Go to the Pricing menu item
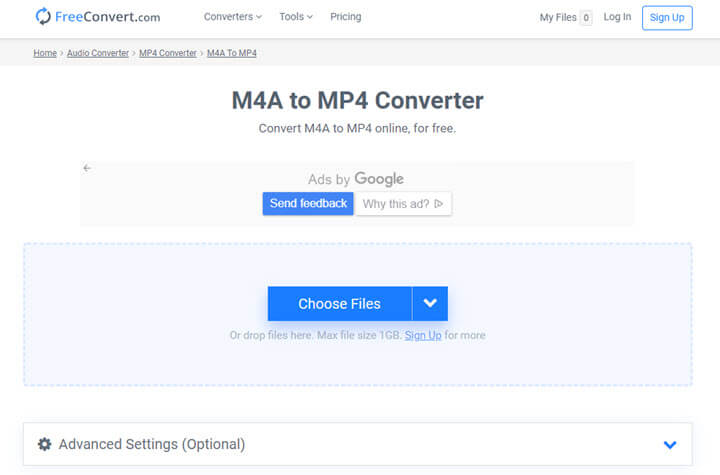720x475 pixels. tap(345, 17)
